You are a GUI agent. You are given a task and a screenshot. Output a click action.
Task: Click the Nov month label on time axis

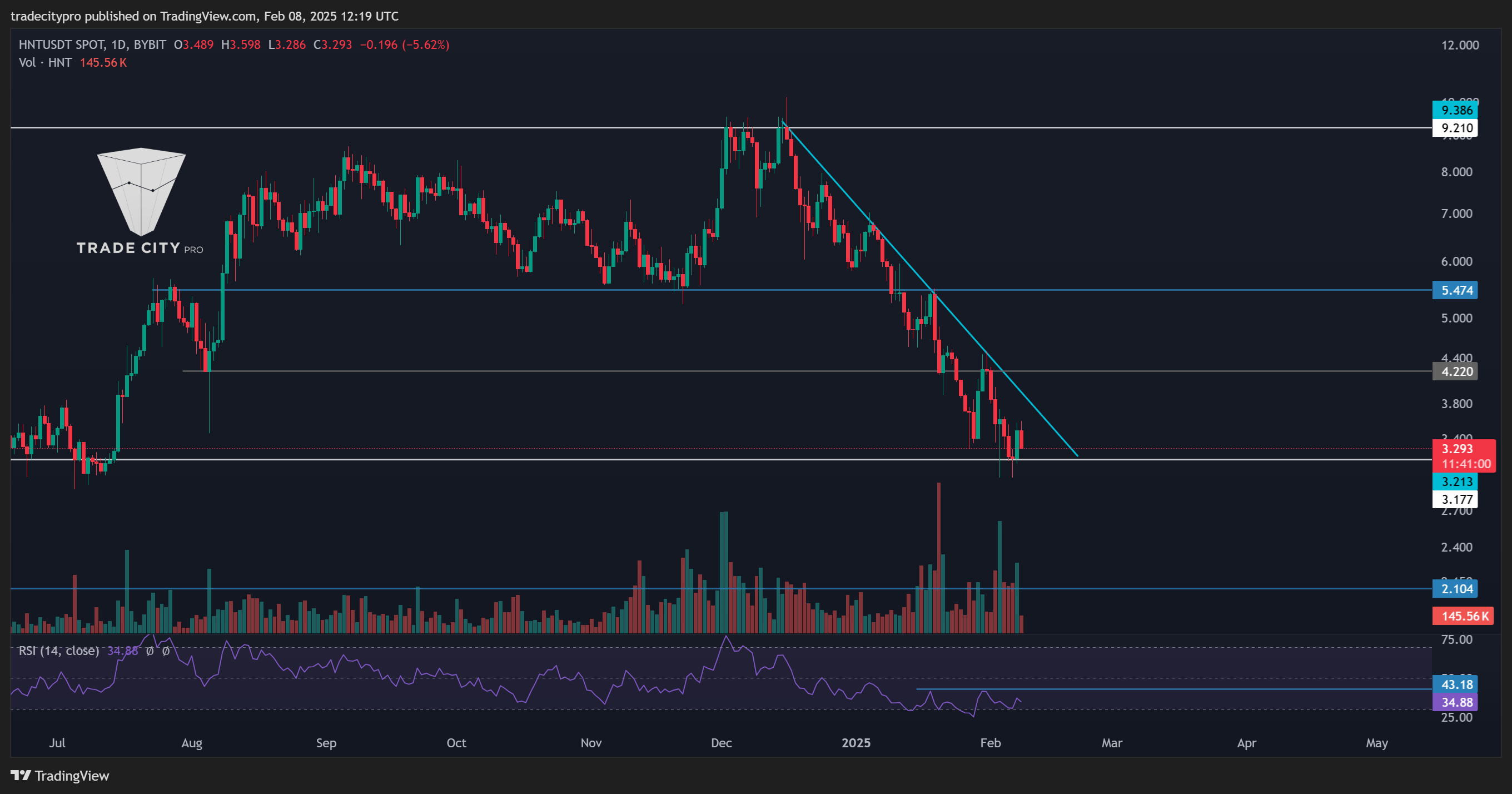pos(590,743)
